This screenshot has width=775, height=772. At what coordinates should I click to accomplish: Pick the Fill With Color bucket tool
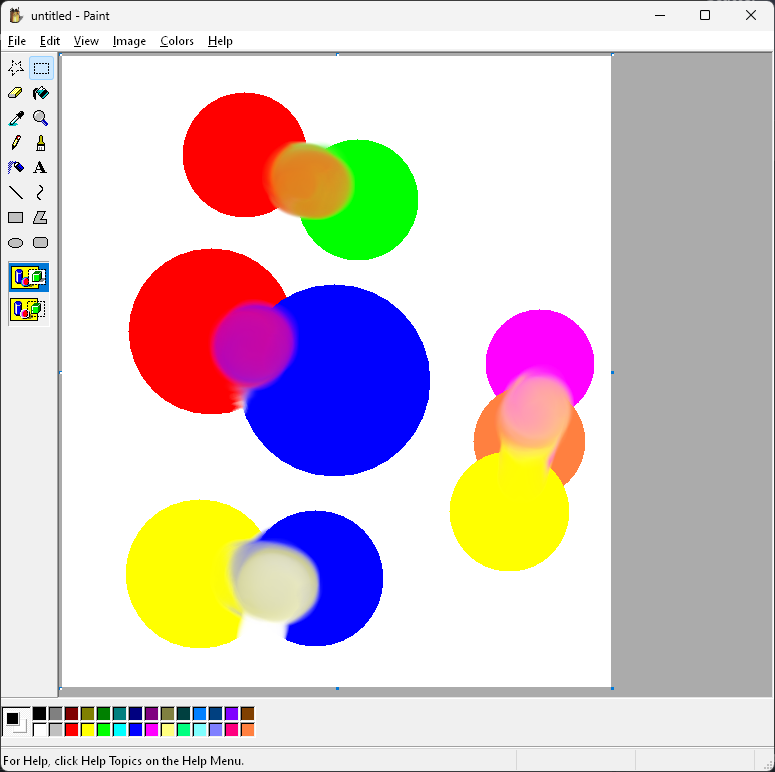41,93
